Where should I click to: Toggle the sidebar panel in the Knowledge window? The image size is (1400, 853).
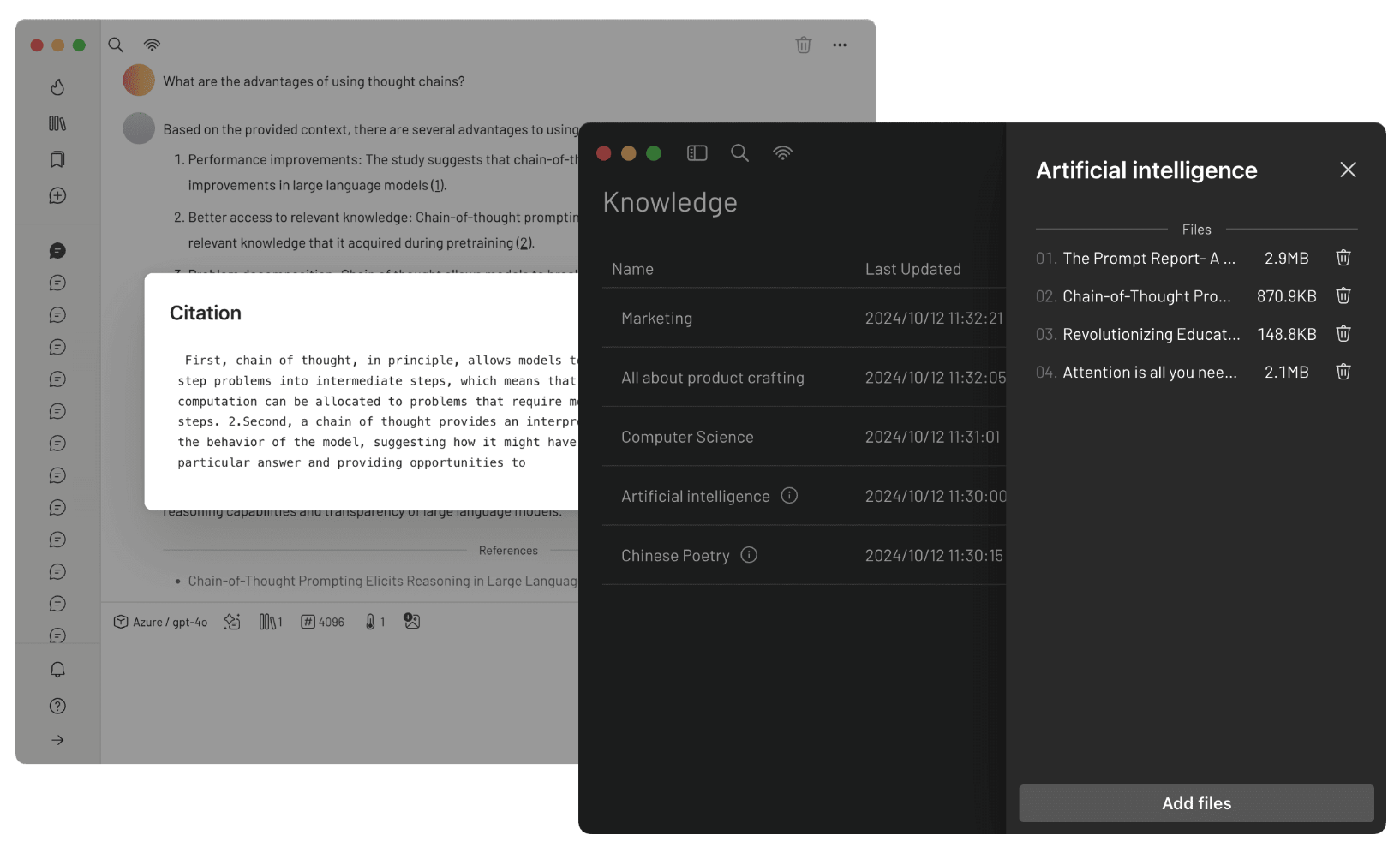[697, 153]
